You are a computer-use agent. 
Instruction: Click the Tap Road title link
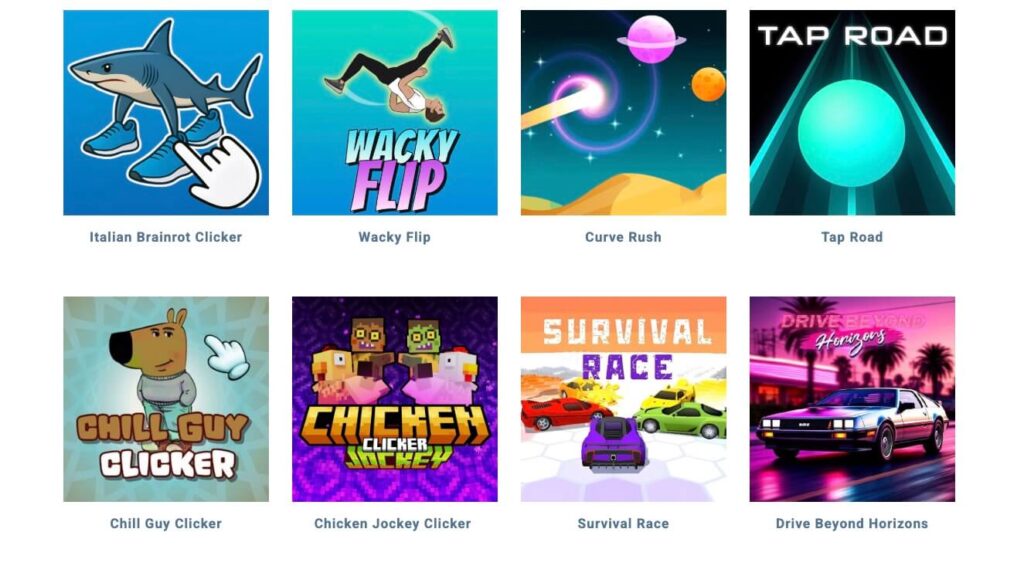(852, 237)
